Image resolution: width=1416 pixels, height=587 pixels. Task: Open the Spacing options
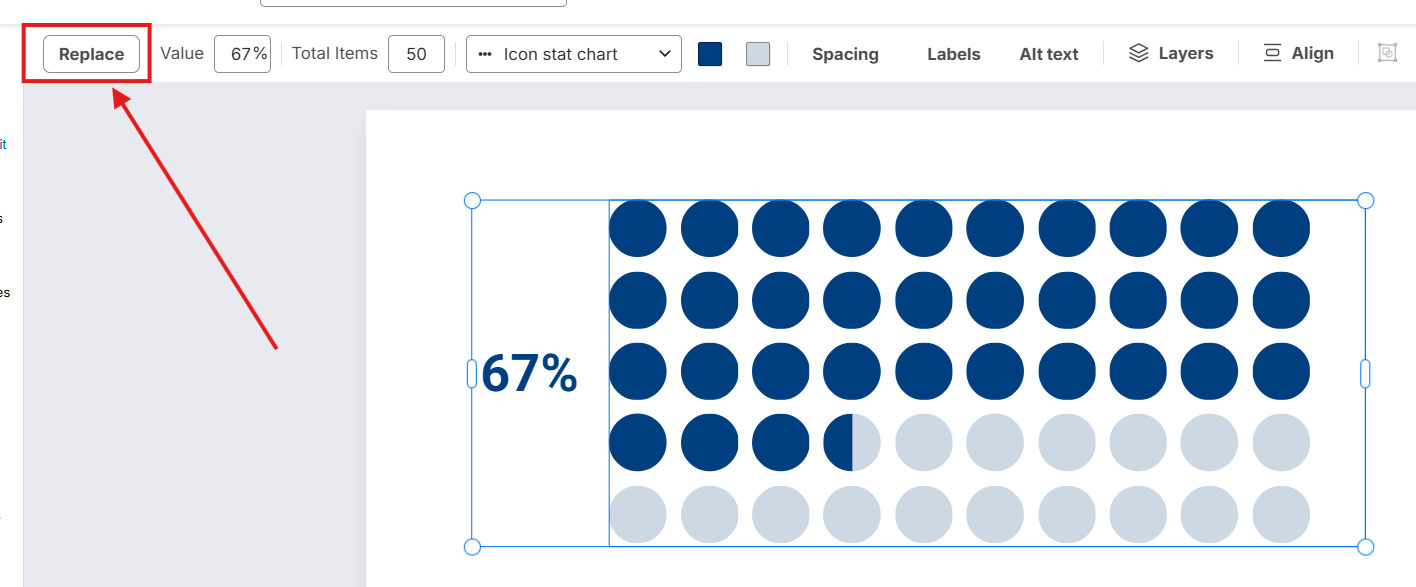(845, 54)
